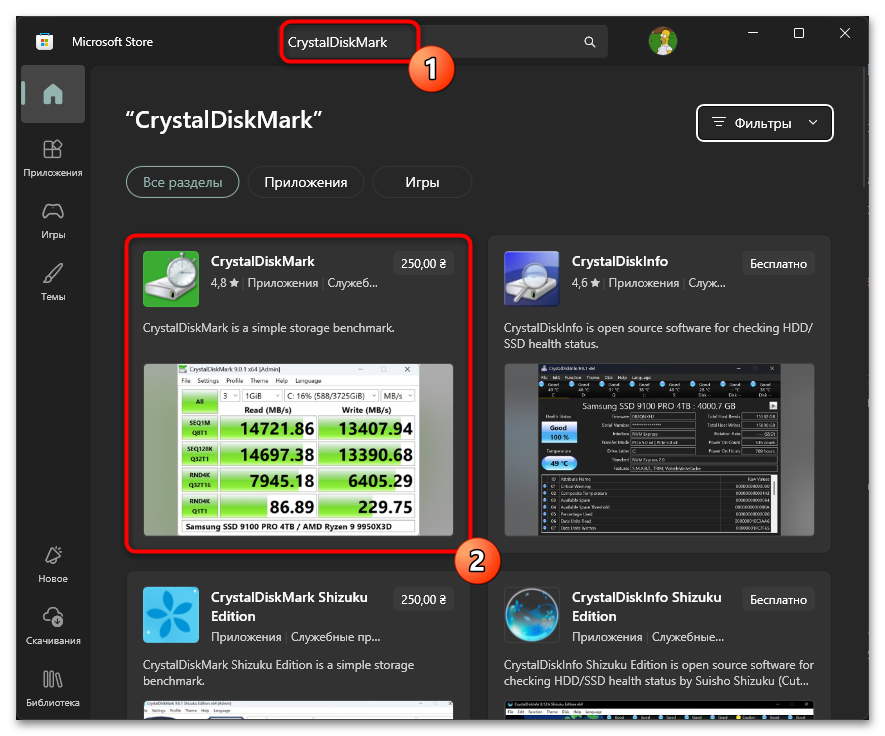Screen dimensions: 885x736
Task: Open the CrystalDiskInfo title link
Action: [620, 261]
